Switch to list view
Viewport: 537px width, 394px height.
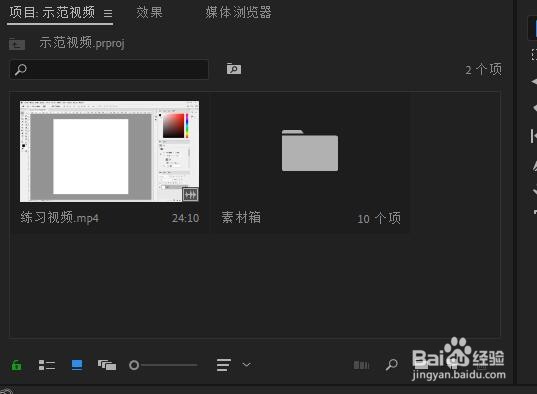[47, 365]
